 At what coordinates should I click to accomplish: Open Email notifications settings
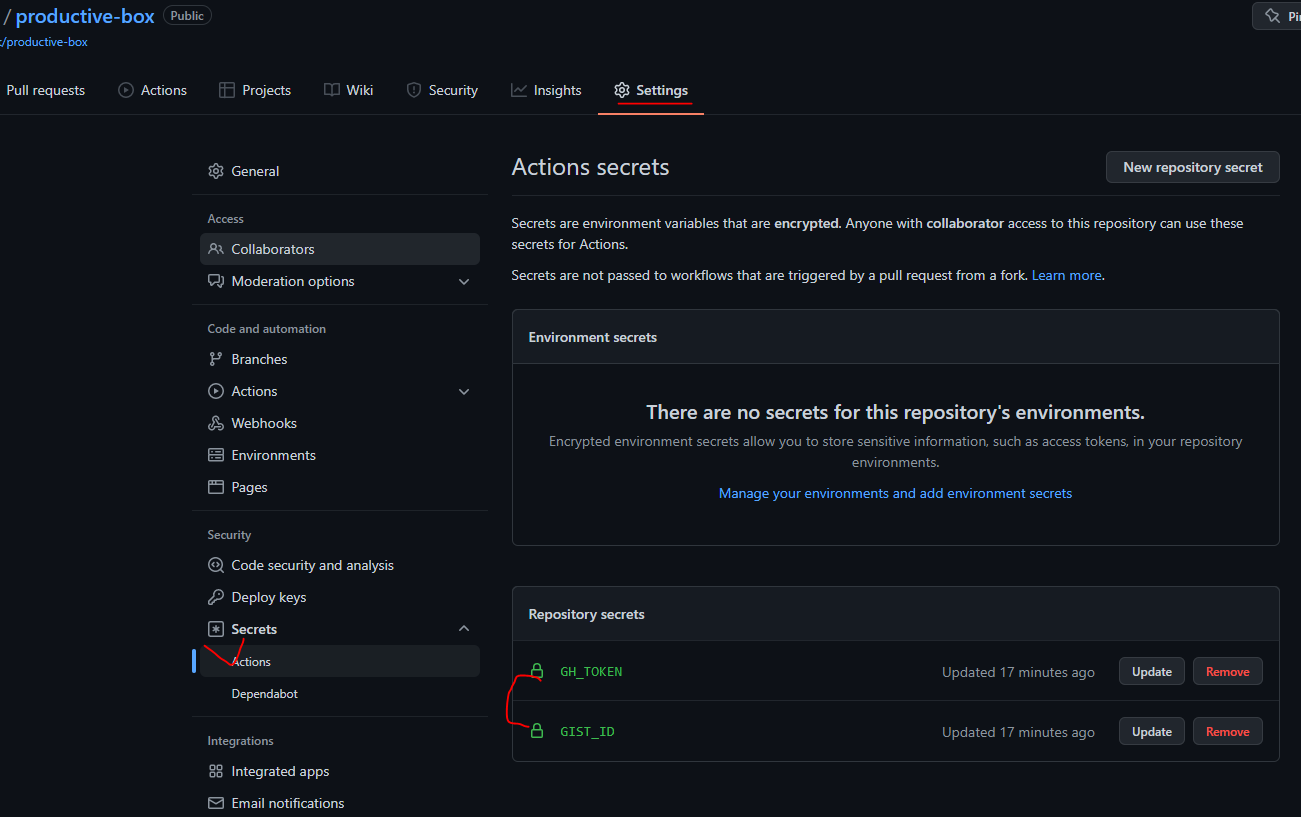tap(340, 803)
